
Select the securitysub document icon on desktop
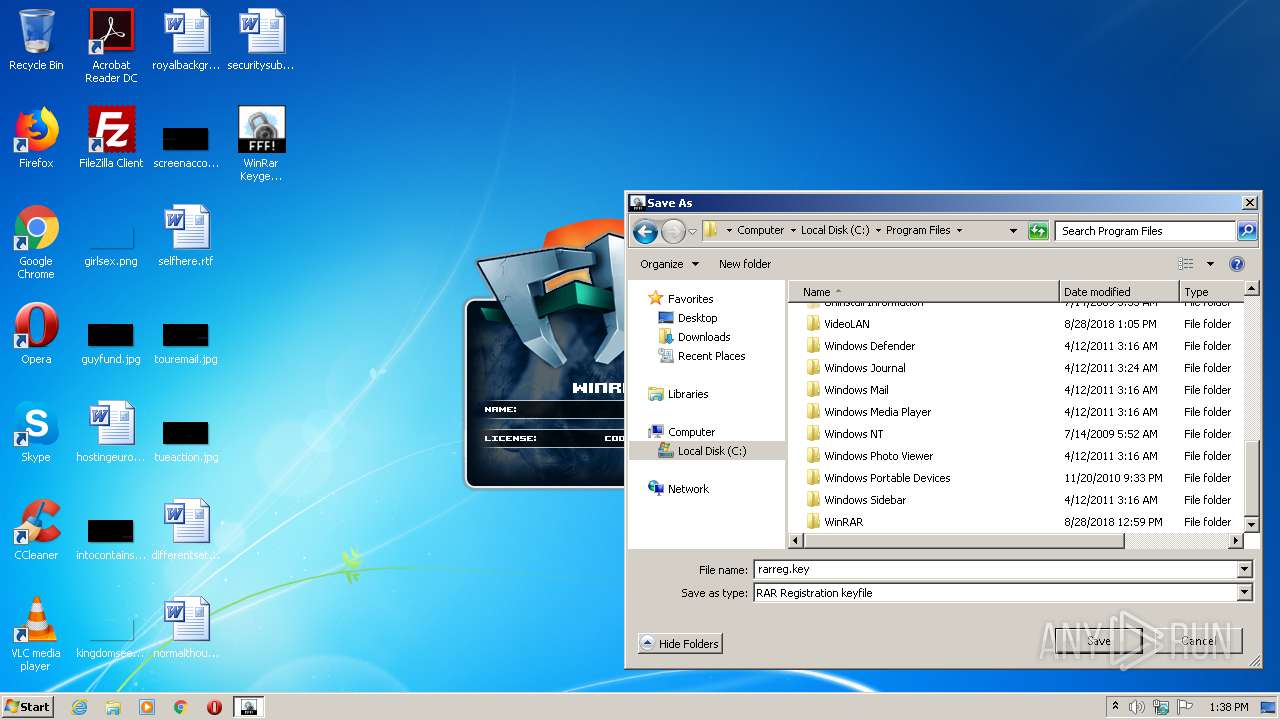tap(261, 40)
